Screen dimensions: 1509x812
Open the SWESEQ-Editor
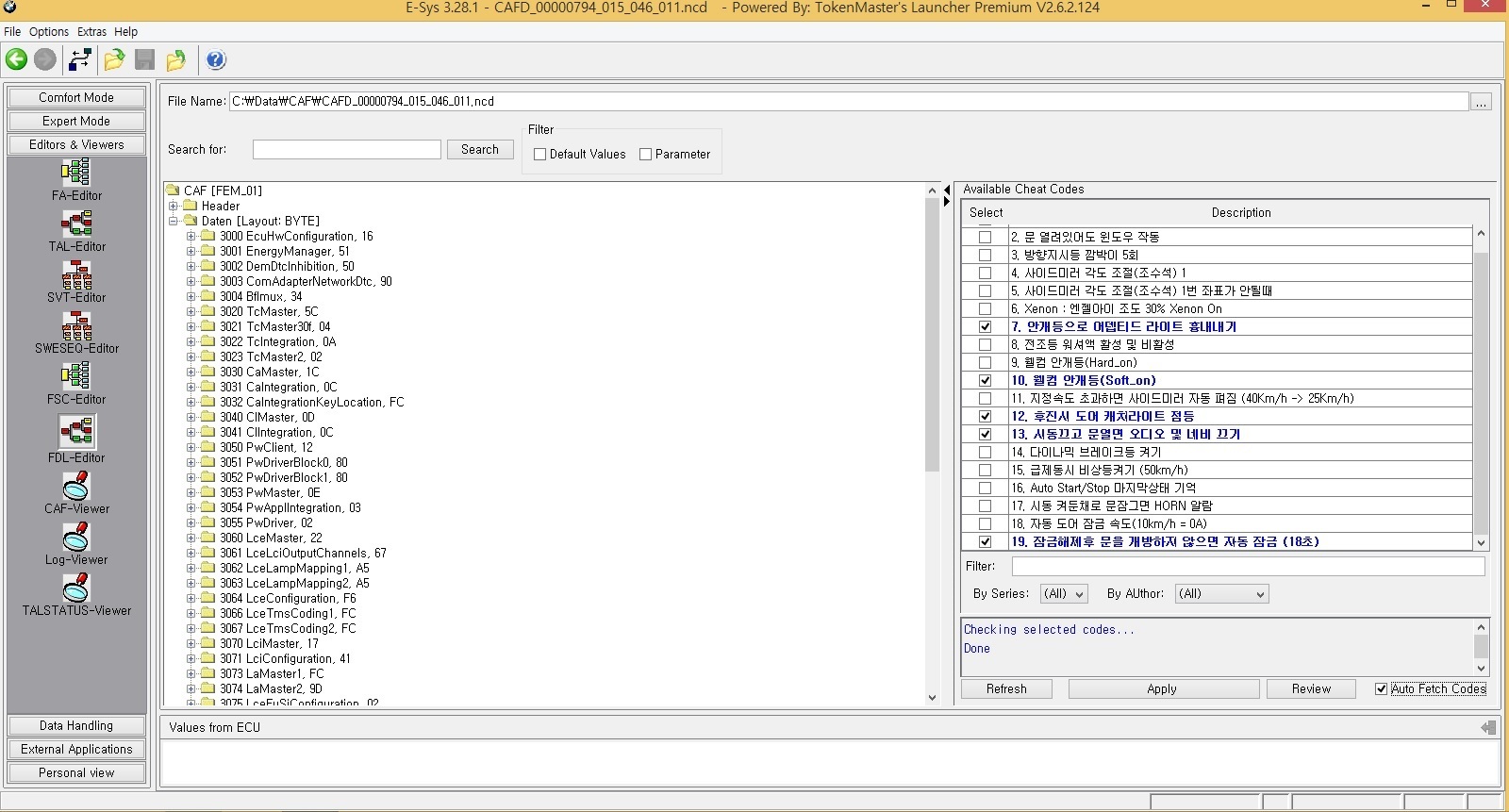coord(76,332)
